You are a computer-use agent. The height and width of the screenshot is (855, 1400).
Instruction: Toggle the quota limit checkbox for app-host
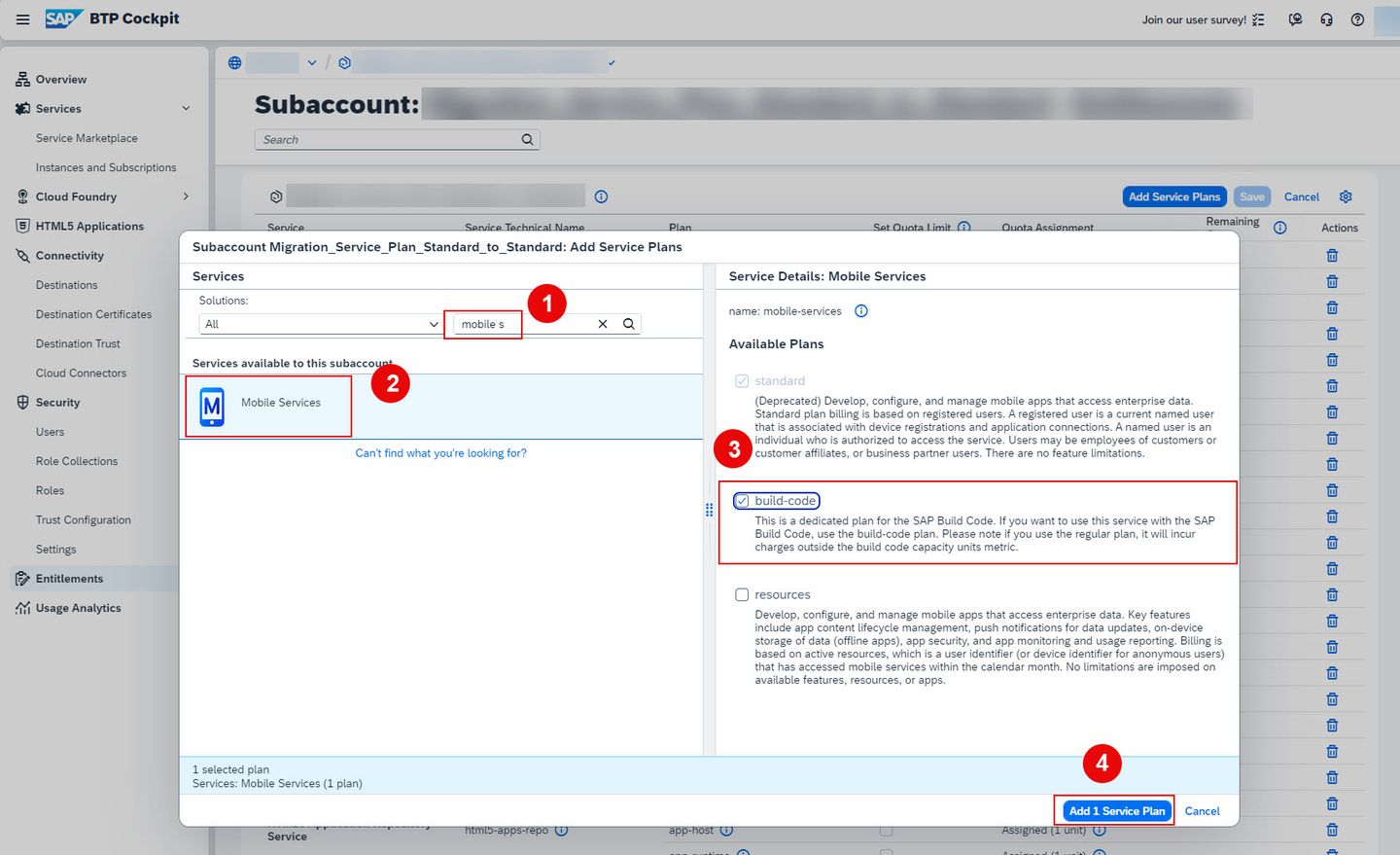pos(886,831)
